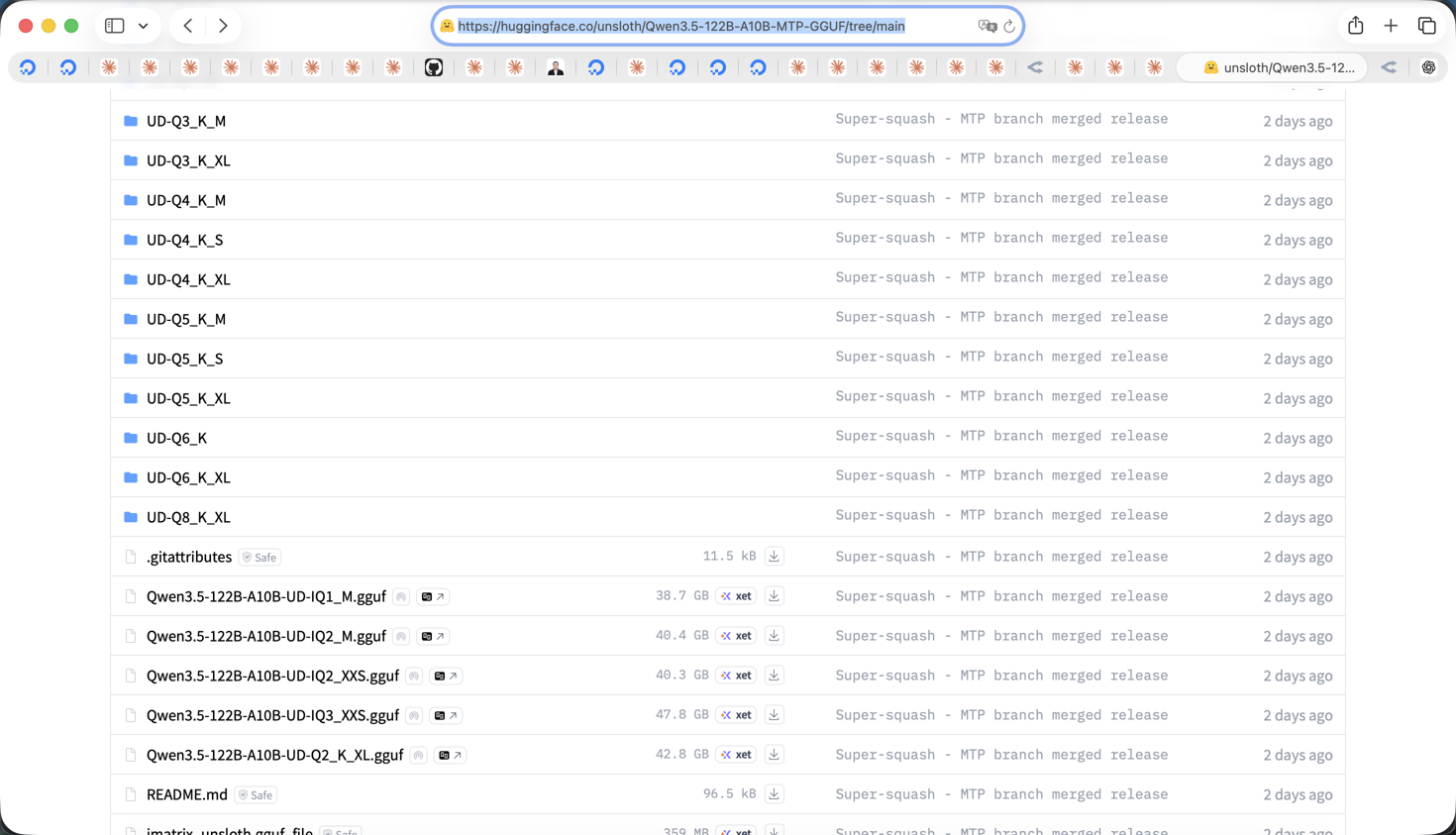Download Qwen3.5-122B-A10B-UD-Q2_K_XL.gguf
The height and width of the screenshot is (835, 1456).
(774, 755)
